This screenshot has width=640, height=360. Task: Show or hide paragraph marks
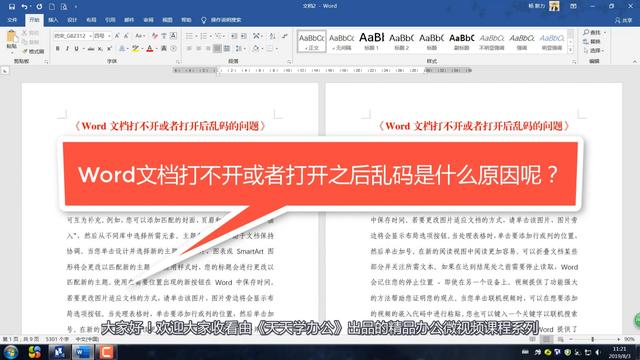(x=284, y=36)
